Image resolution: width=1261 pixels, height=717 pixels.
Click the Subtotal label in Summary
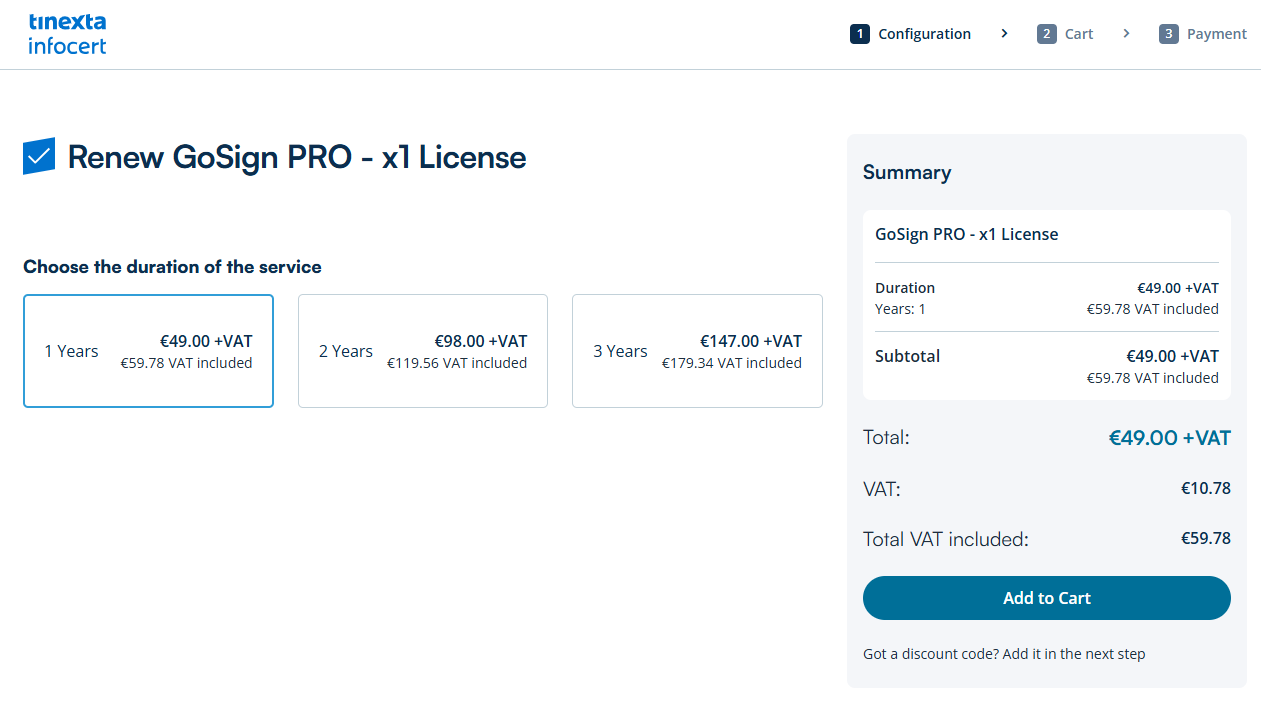(907, 356)
